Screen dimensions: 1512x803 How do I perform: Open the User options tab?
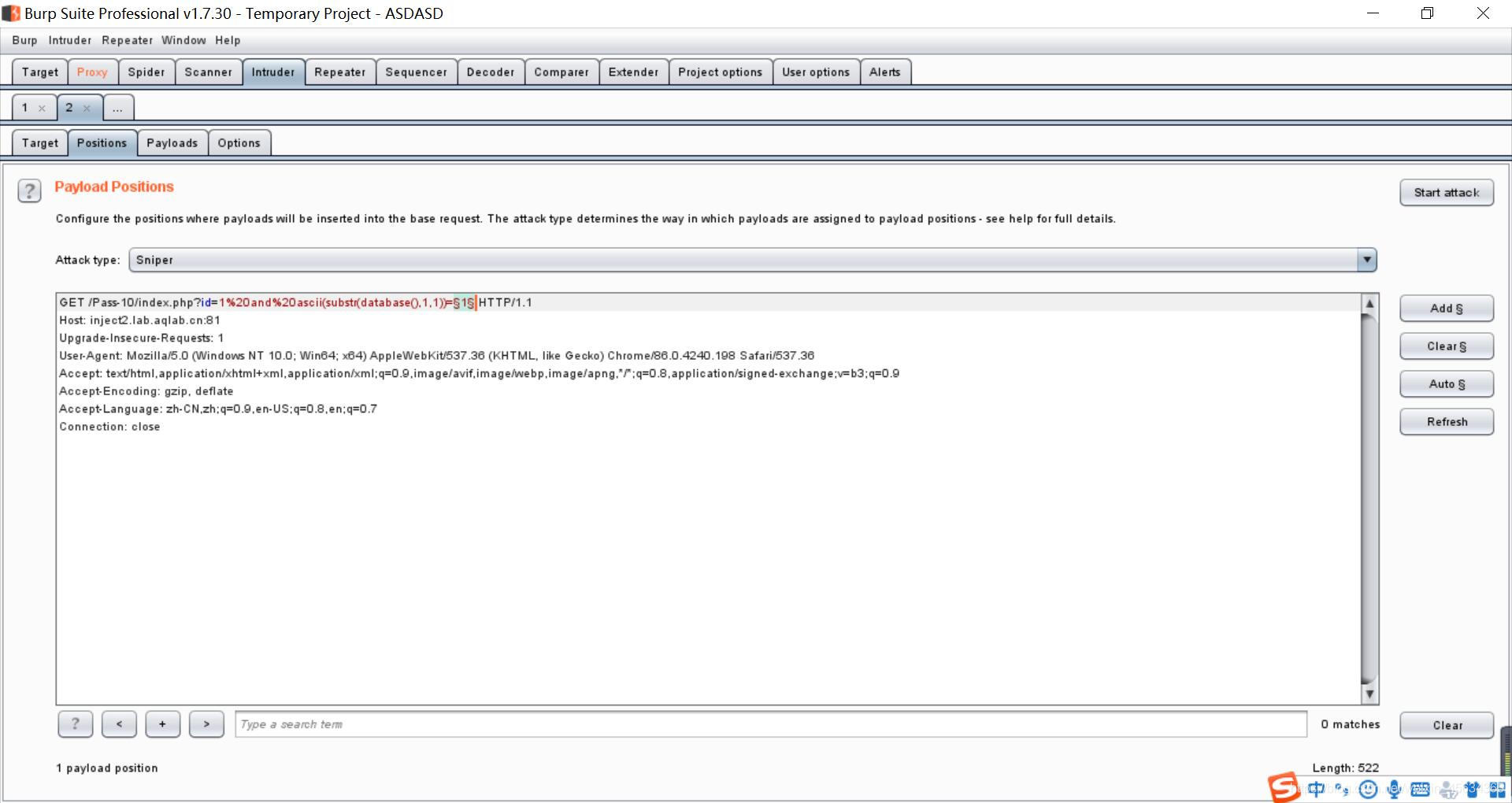tap(816, 72)
